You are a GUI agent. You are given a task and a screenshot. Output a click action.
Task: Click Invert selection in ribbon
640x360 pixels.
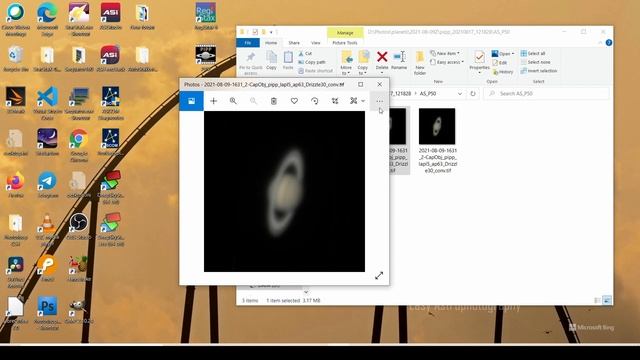[x=539, y=71]
